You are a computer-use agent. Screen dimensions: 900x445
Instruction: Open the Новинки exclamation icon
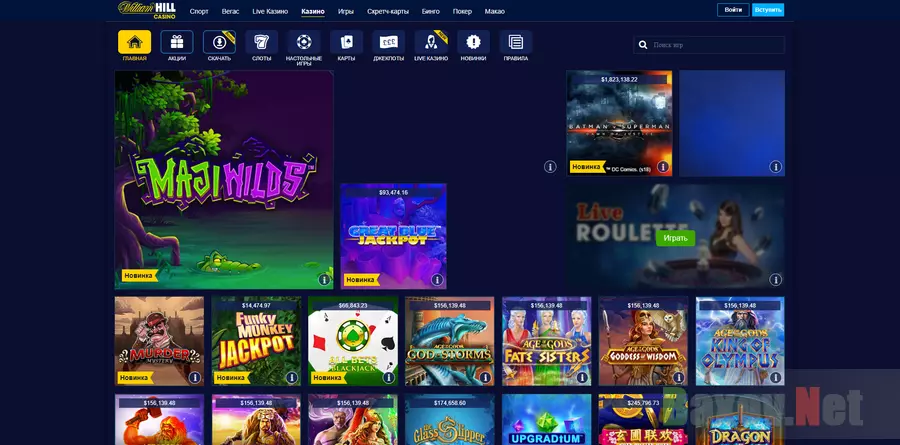pyautogui.click(x=474, y=42)
